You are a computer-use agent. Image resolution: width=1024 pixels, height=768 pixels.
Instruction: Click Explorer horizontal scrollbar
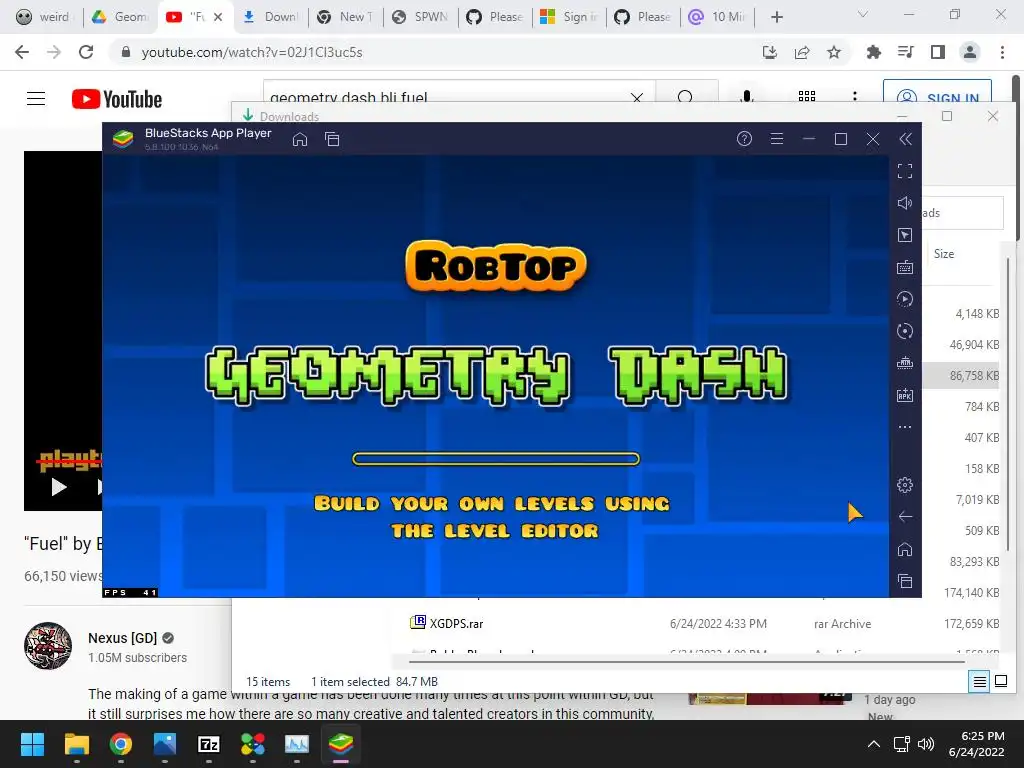coord(687,661)
